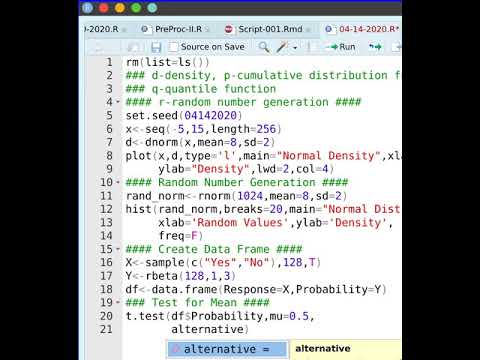The height and width of the screenshot is (360, 480).
Task: Switch to the PreProc-II.R tab
Action: pos(178,29)
